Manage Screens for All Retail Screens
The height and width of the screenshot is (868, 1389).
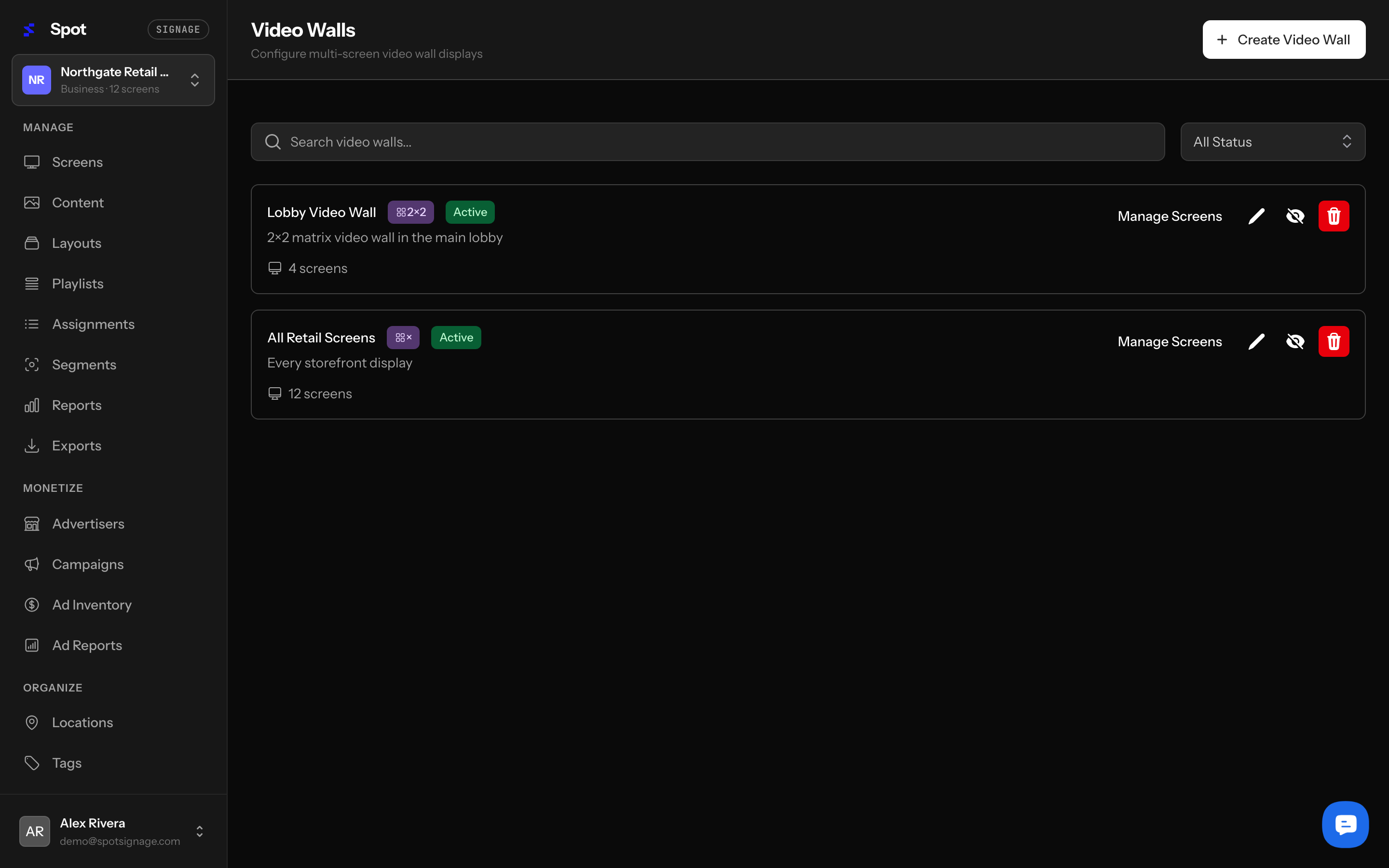pyautogui.click(x=1170, y=341)
